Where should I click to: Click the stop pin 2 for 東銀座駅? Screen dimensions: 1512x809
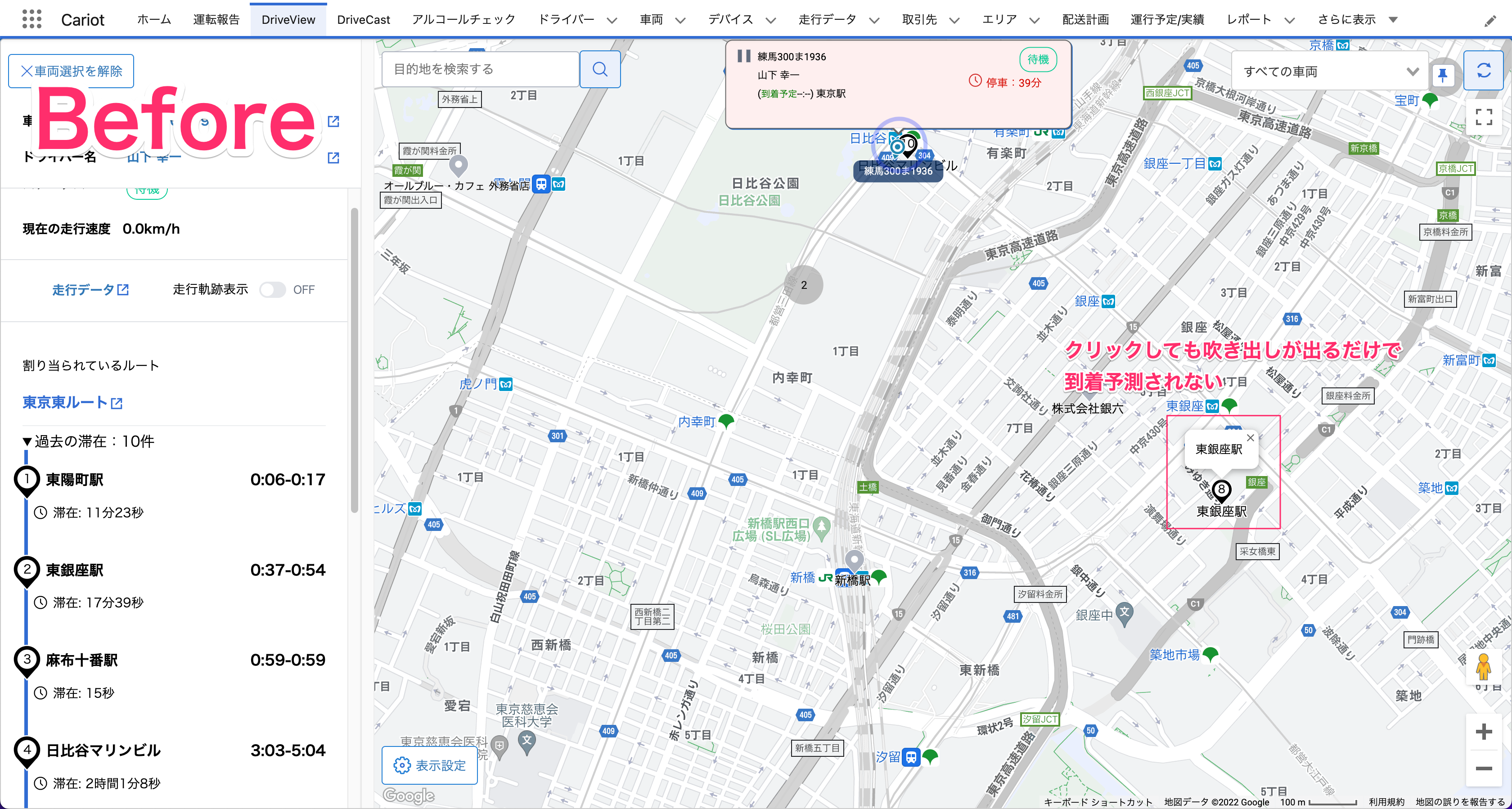point(27,571)
